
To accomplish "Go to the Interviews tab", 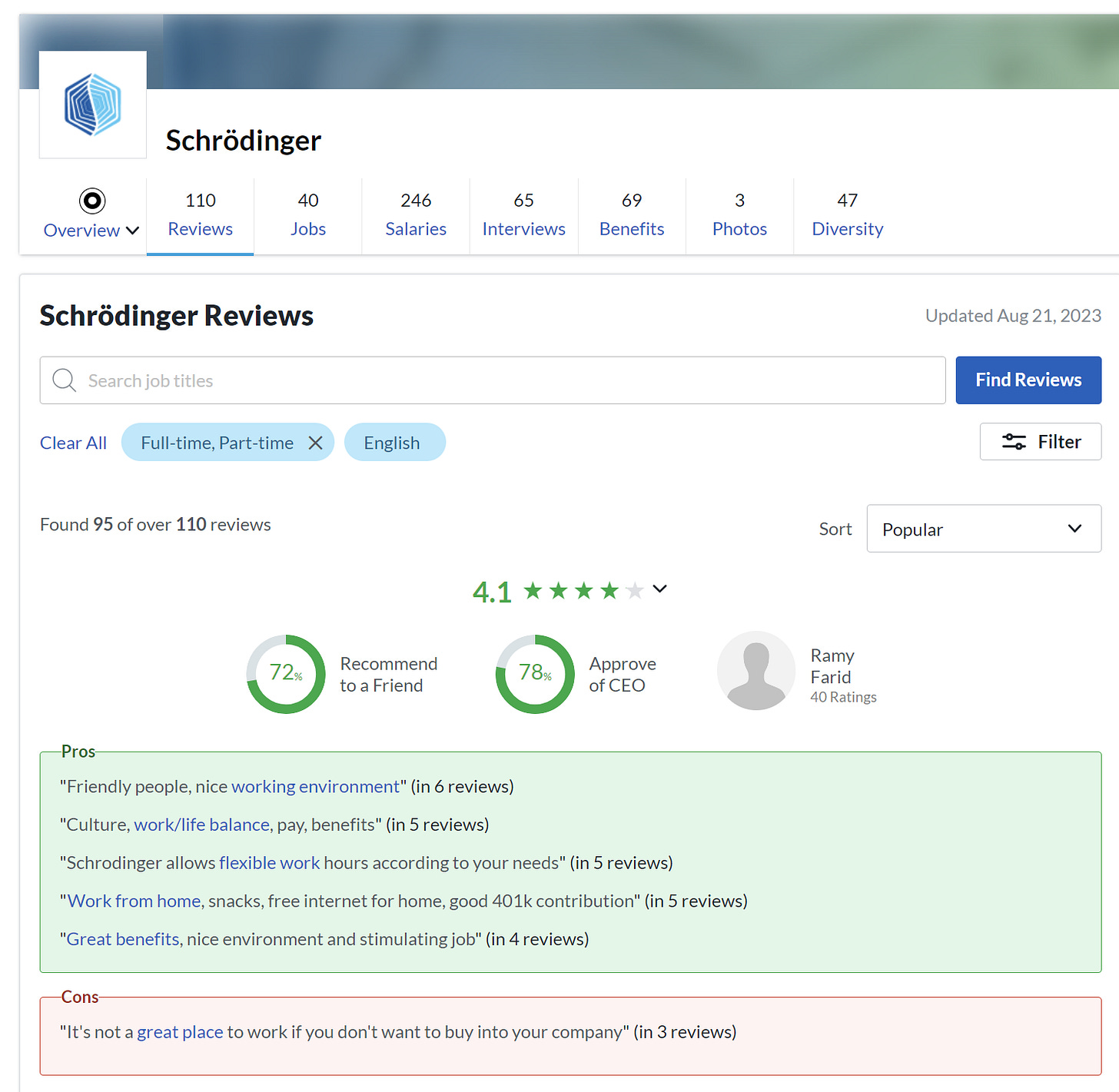I will click(524, 215).
